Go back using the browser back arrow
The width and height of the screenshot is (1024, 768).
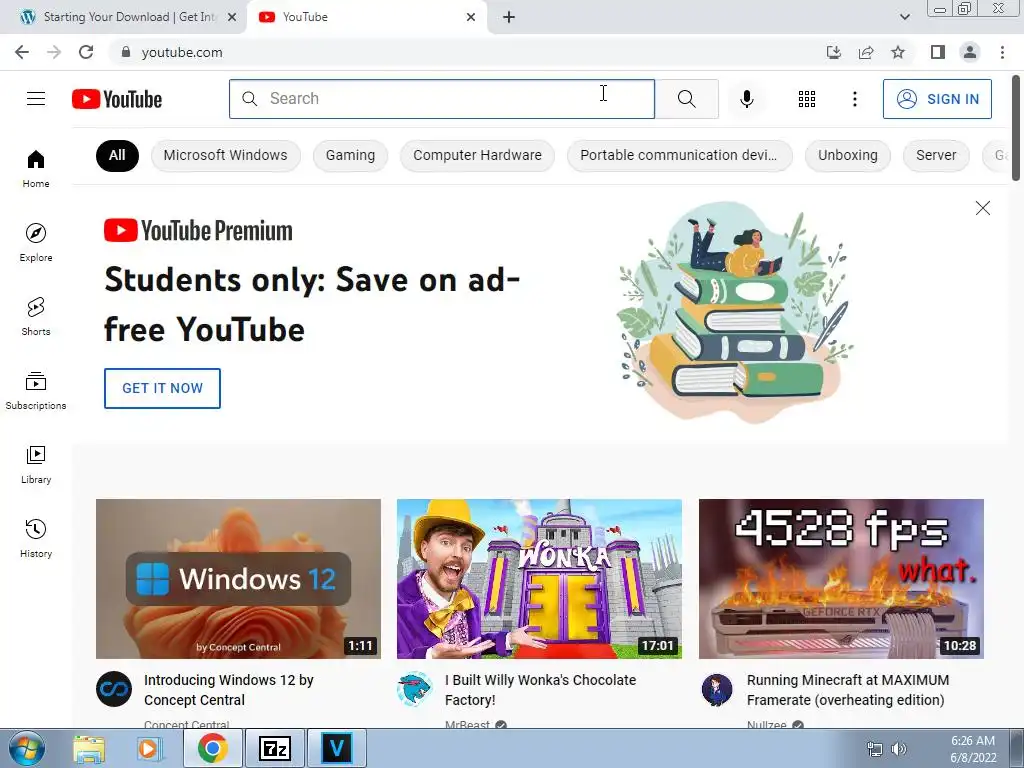[22, 52]
